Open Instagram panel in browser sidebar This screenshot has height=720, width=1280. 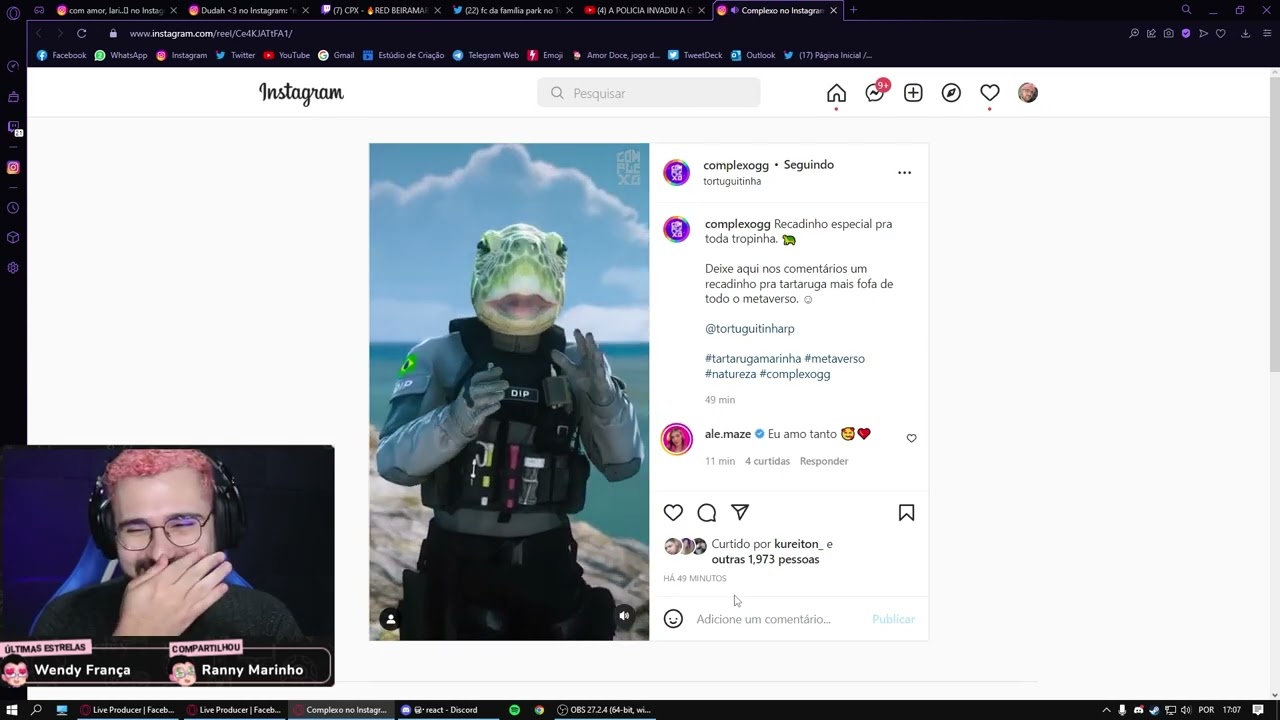[13, 167]
